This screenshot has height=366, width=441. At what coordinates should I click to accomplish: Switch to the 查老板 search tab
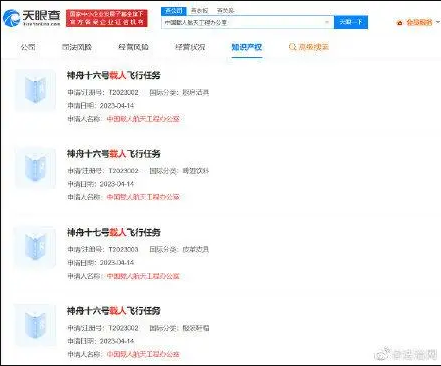pyautogui.click(x=199, y=11)
